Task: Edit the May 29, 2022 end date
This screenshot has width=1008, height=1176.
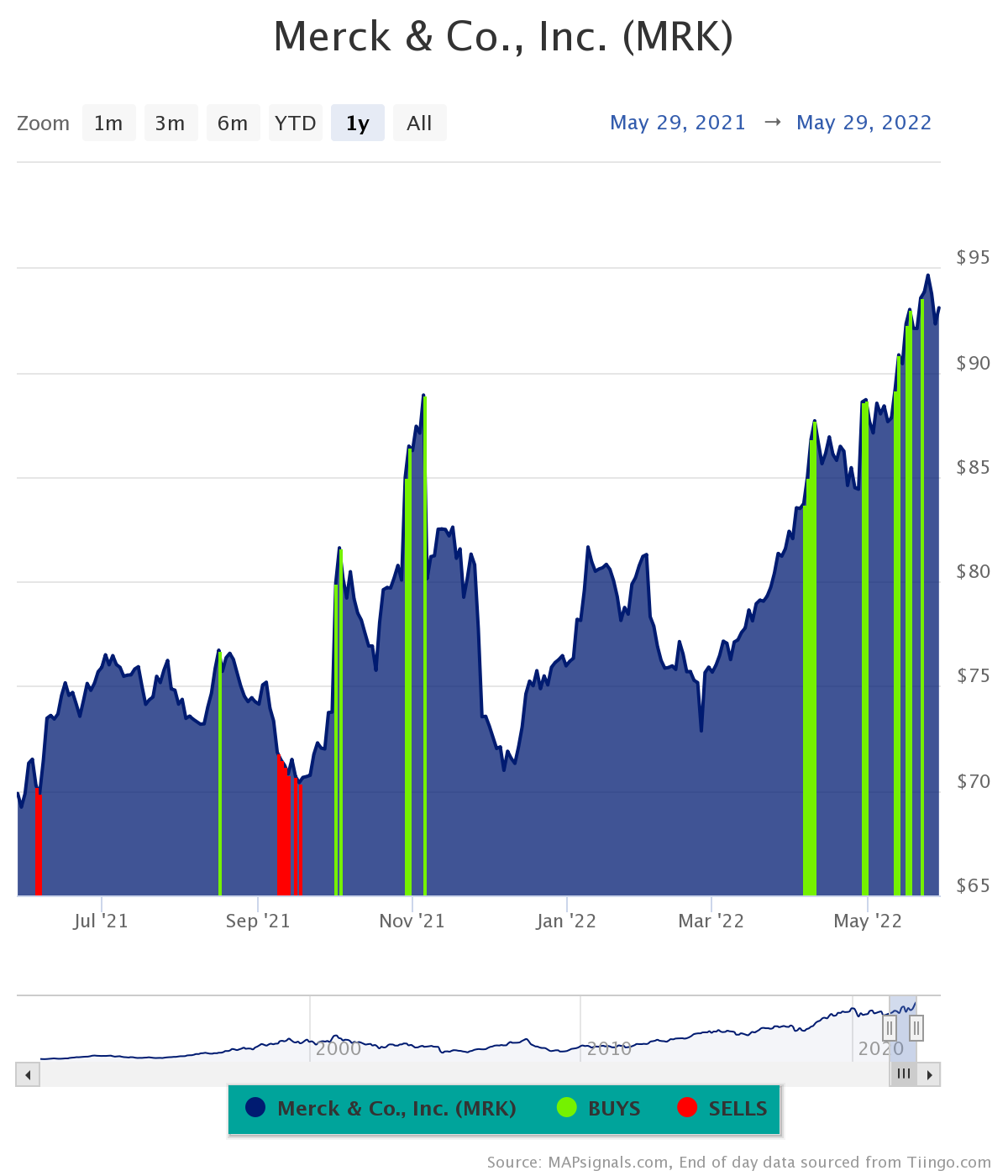Action: (864, 123)
